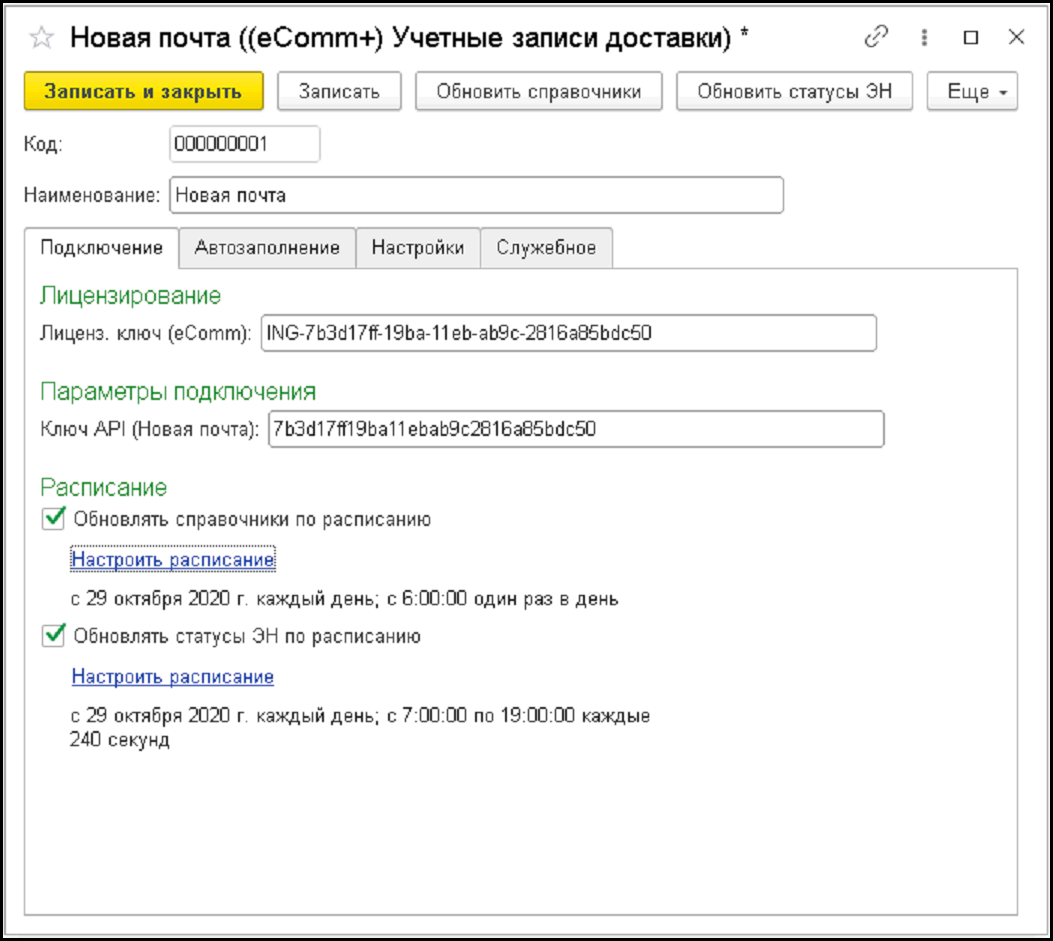Click the chain link icon to get form link
Image resolution: width=1053 pixels, height=941 pixels.
[x=877, y=36]
